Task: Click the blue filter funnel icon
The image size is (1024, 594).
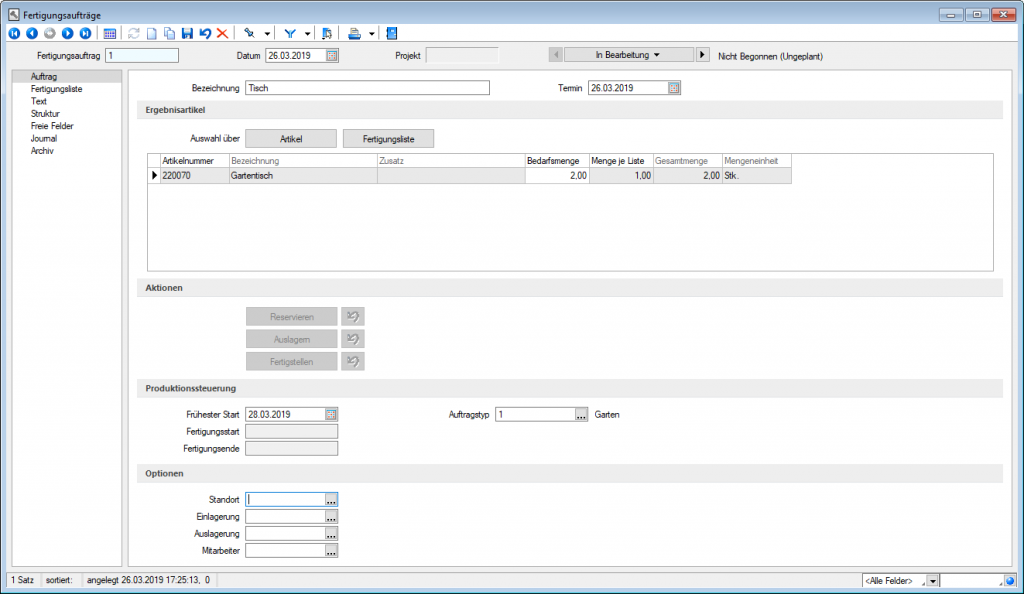Action: (290, 33)
